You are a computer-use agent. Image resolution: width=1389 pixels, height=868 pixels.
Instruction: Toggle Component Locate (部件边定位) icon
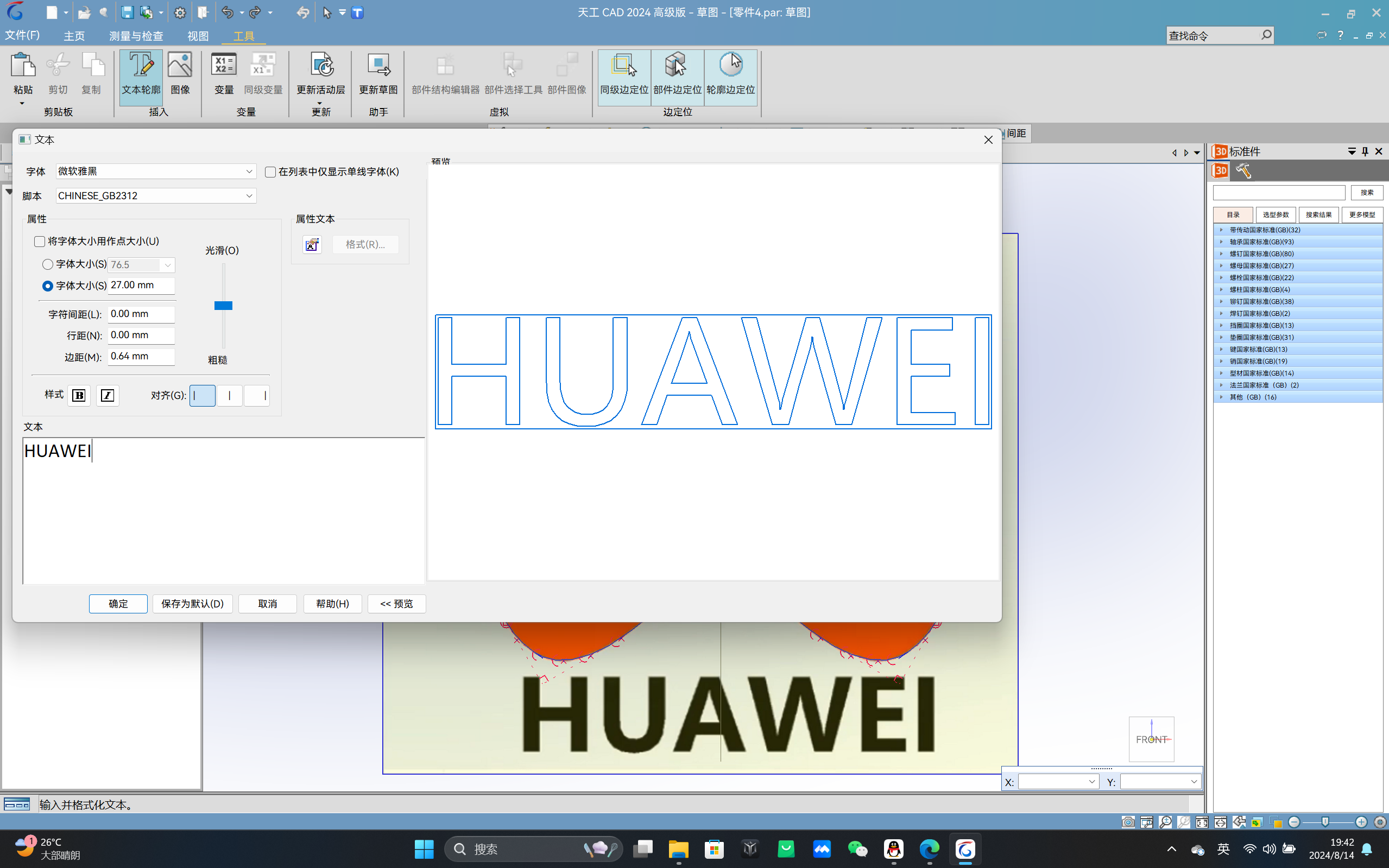coord(678,77)
